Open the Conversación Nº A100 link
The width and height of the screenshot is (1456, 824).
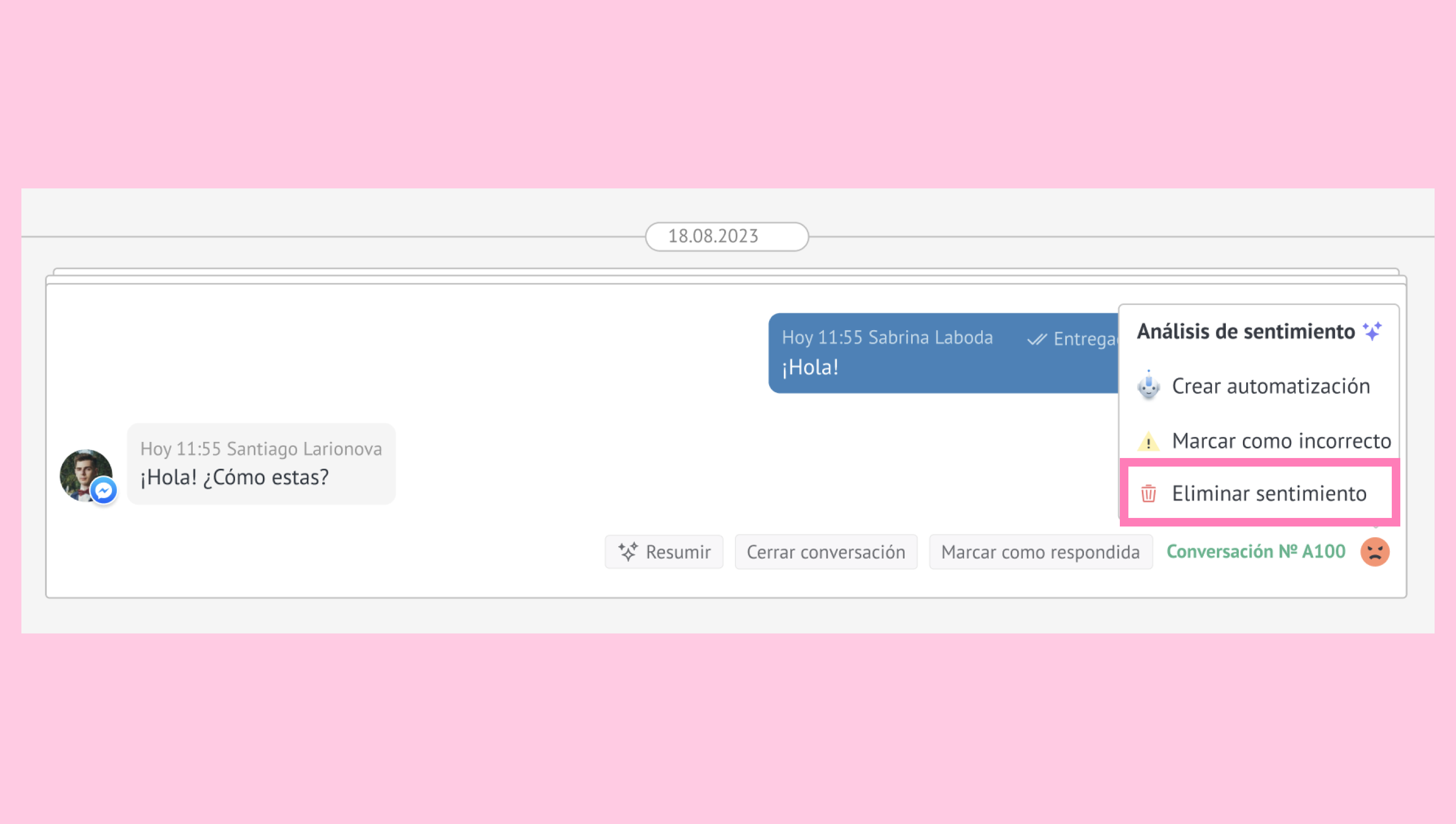pyautogui.click(x=1256, y=551)
